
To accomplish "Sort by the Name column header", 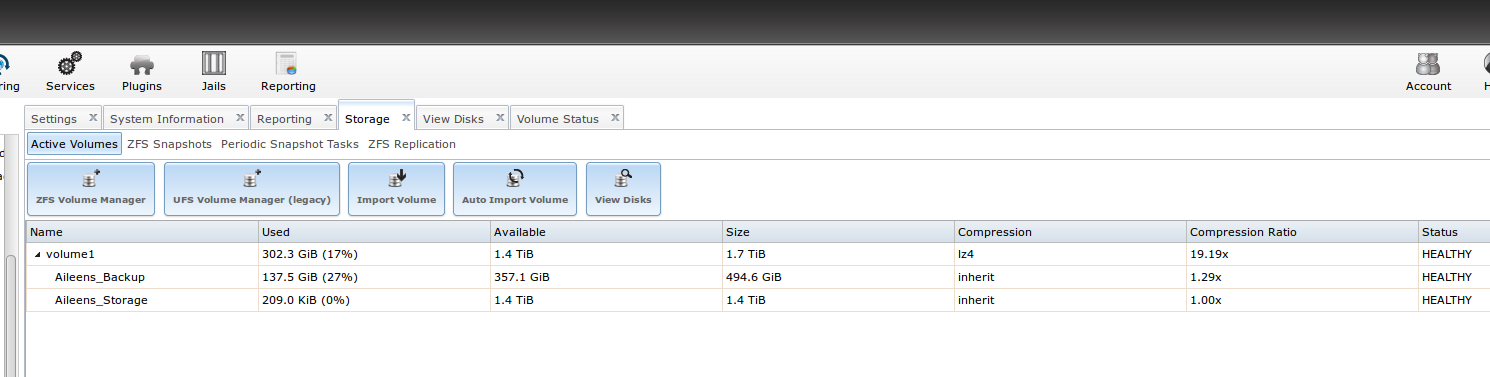I will [142, 232].
